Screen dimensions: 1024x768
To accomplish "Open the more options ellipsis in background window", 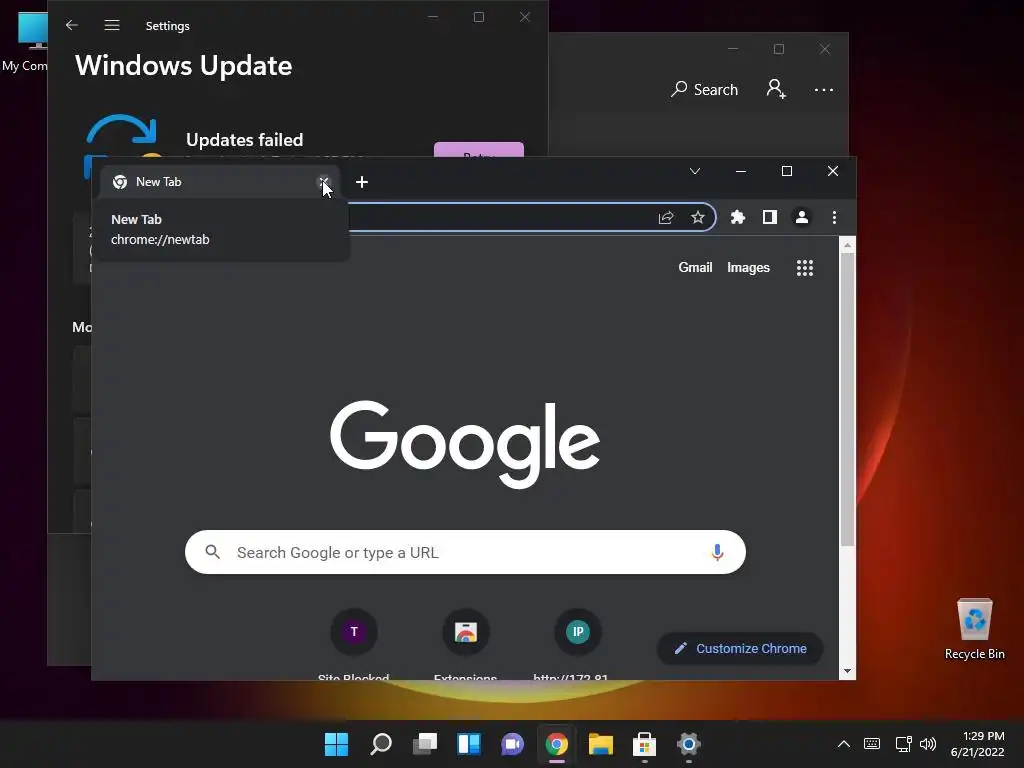I will pyautogui.click(x=824, y=89).
